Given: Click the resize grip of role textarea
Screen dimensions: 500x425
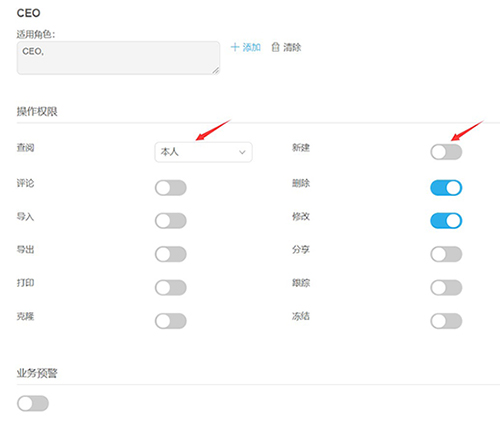Looking at the screenshot, I should 216,70.
